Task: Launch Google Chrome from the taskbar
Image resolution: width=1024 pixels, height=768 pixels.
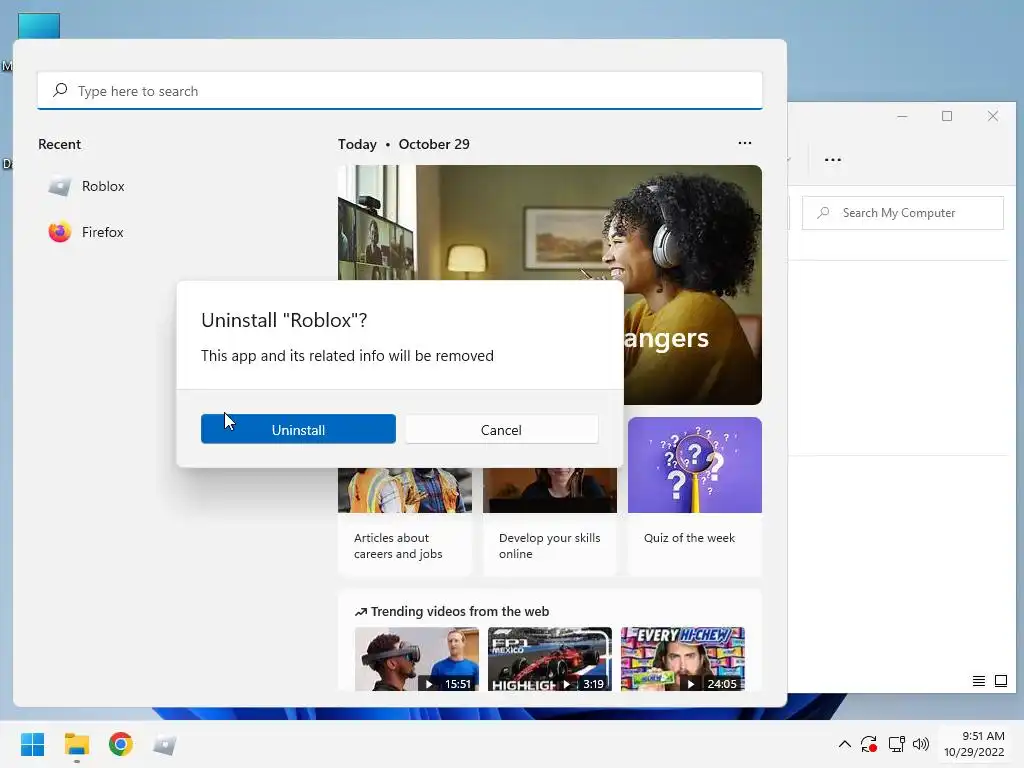Action: tap(121, 744)
